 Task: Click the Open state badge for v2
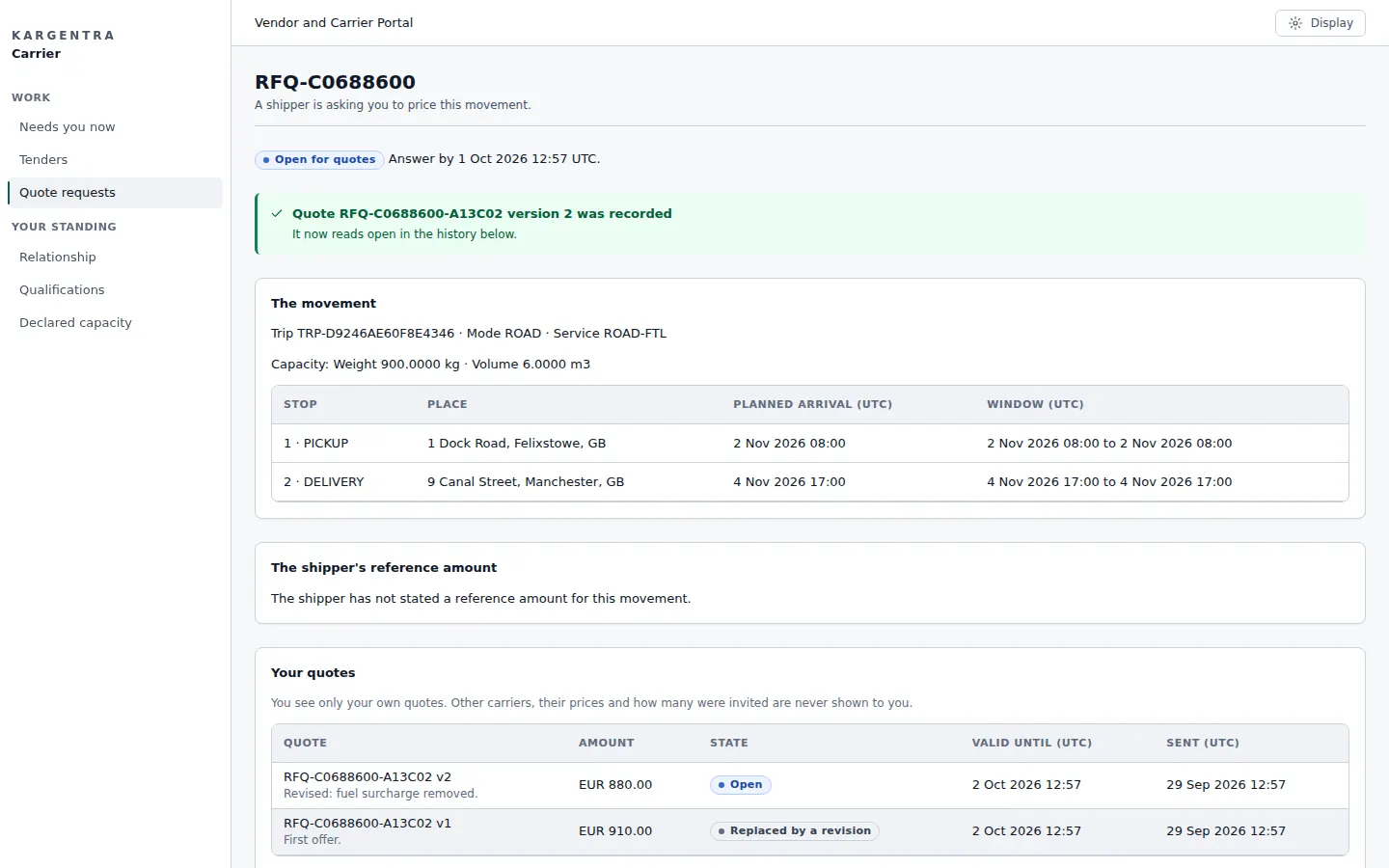(740, 784)
